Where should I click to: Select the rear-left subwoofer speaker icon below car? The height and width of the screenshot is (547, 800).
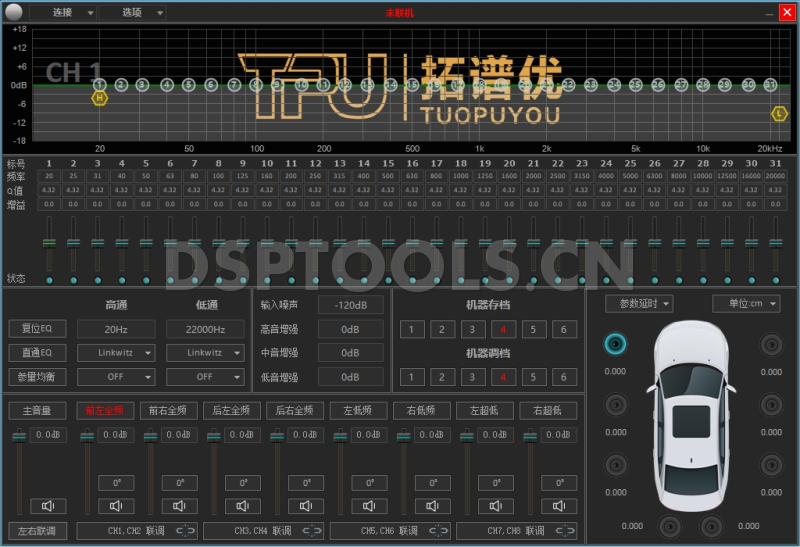point(670,526)
